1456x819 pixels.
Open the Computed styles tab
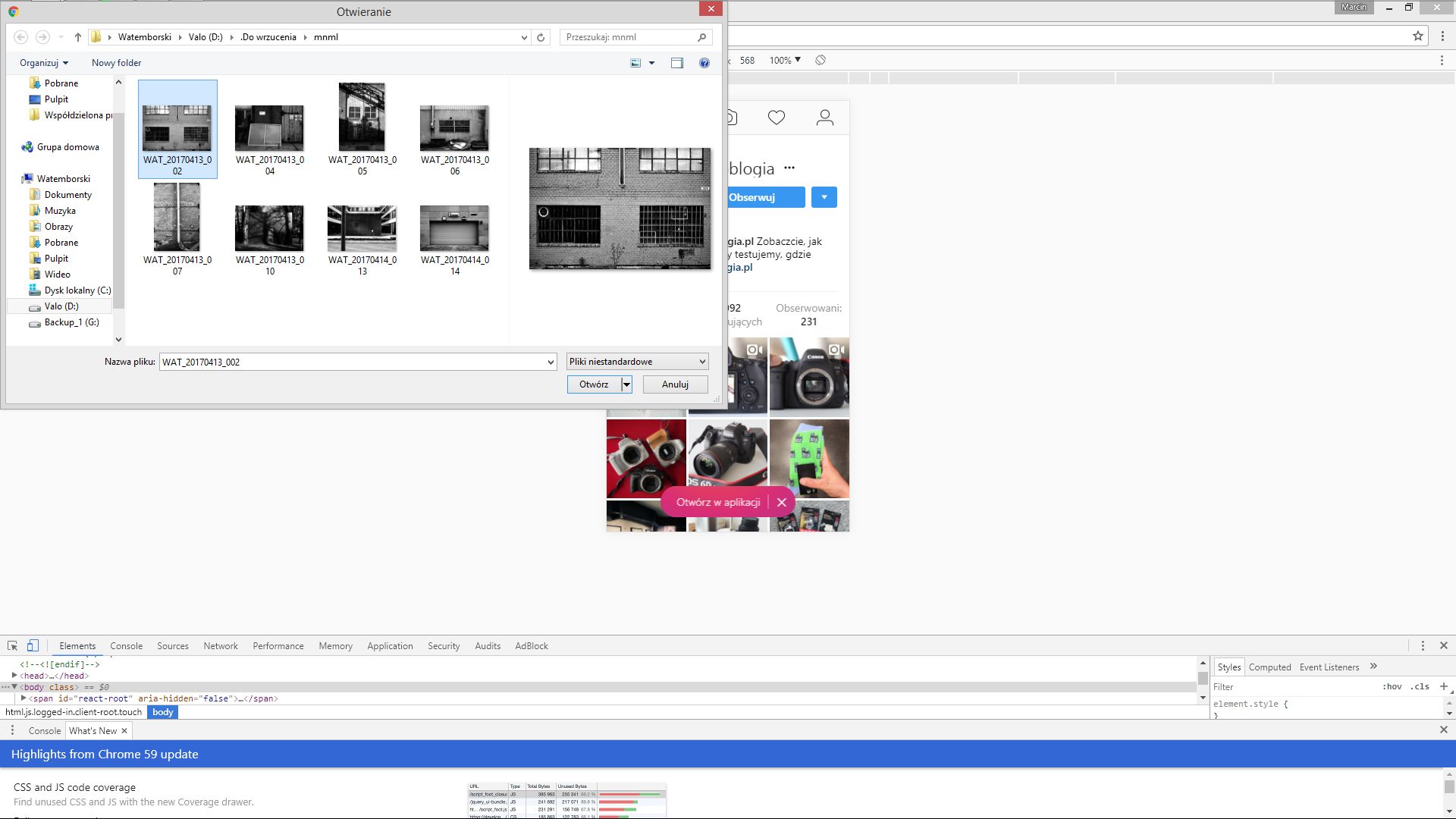click(x=1269, y=667)
